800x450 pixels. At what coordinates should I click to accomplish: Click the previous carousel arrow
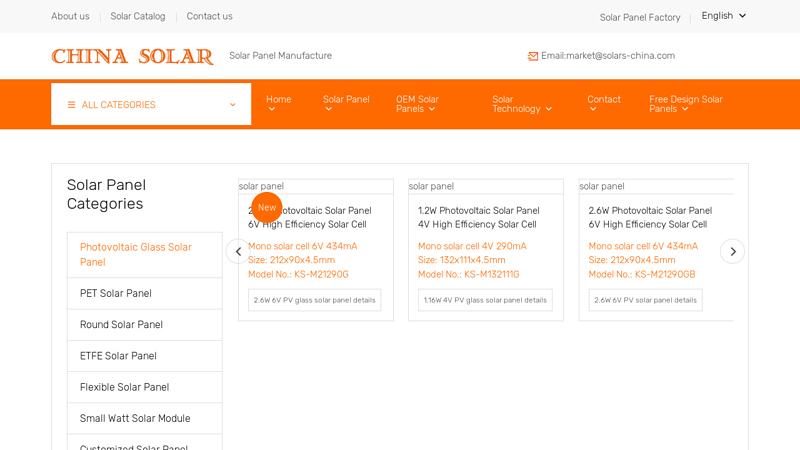[238, 252]
